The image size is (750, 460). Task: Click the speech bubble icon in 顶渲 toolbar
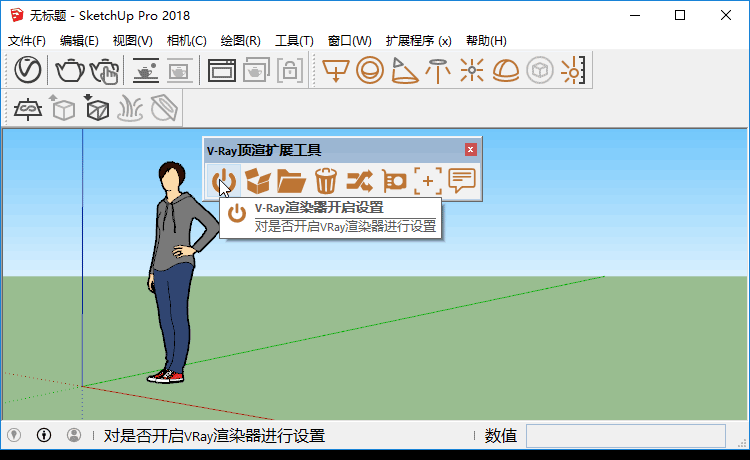coord(462,181)
